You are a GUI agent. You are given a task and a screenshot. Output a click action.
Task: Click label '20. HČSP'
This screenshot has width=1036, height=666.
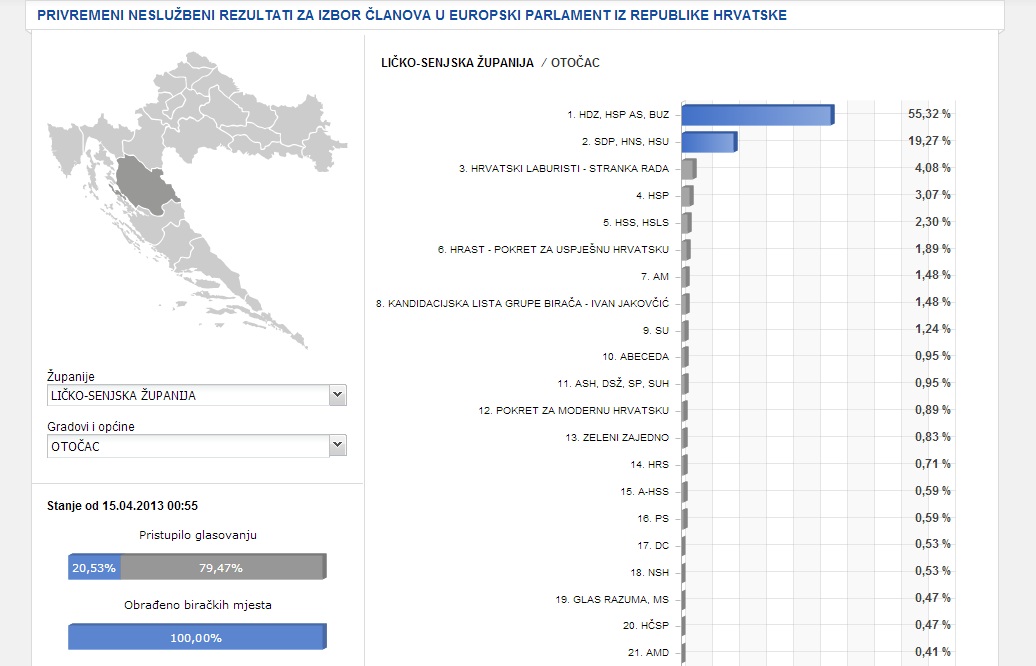(x=646, y=626)
